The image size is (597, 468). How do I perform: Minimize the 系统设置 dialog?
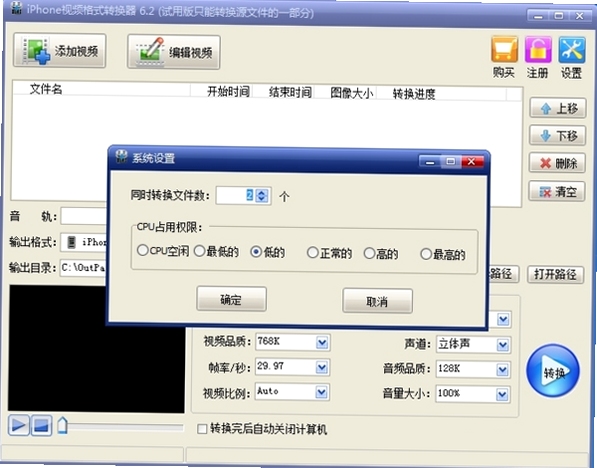click(430, 161)
